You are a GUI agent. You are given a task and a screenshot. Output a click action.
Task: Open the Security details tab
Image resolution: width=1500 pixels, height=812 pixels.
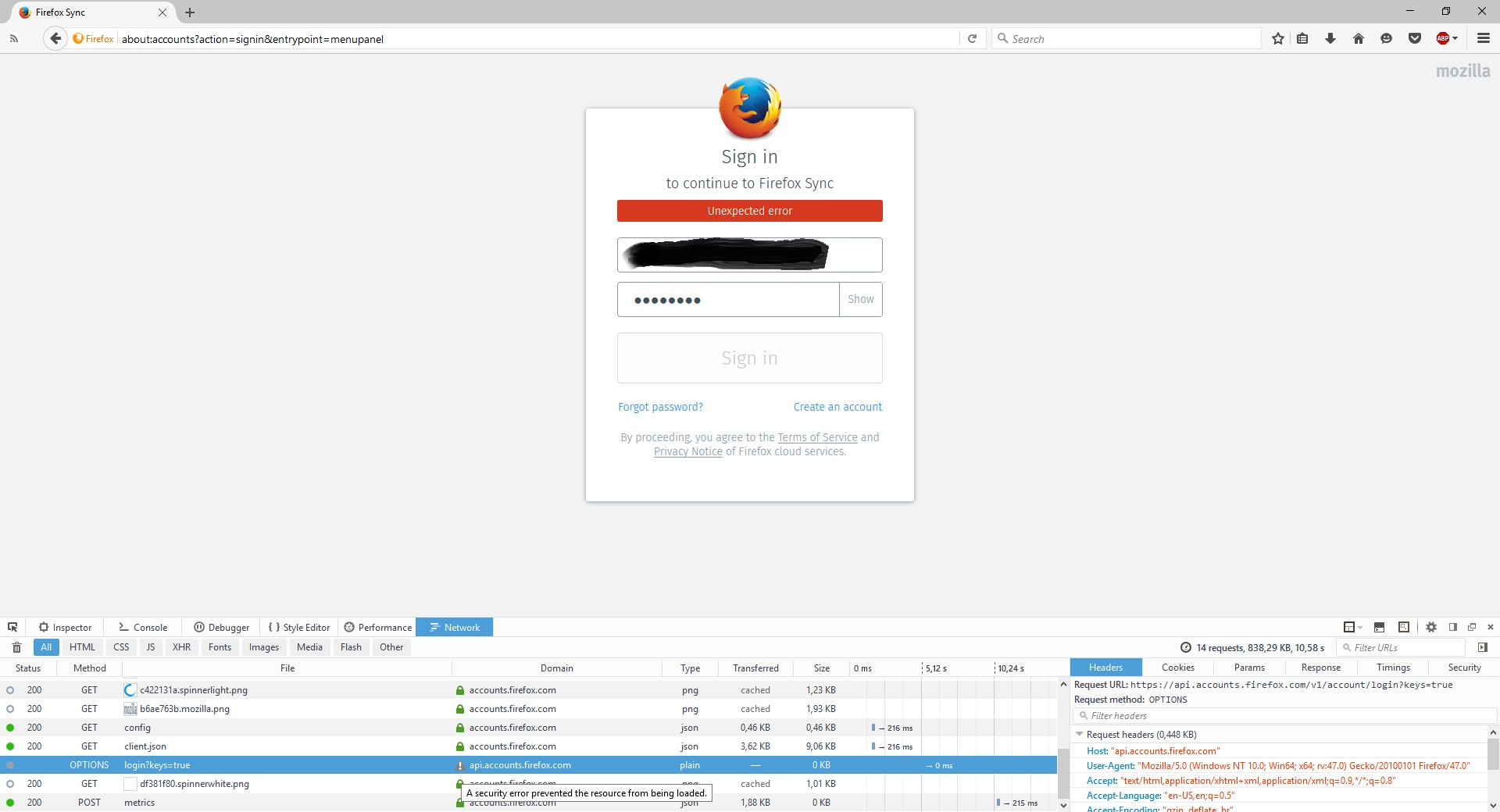[x=1464, y=668]
